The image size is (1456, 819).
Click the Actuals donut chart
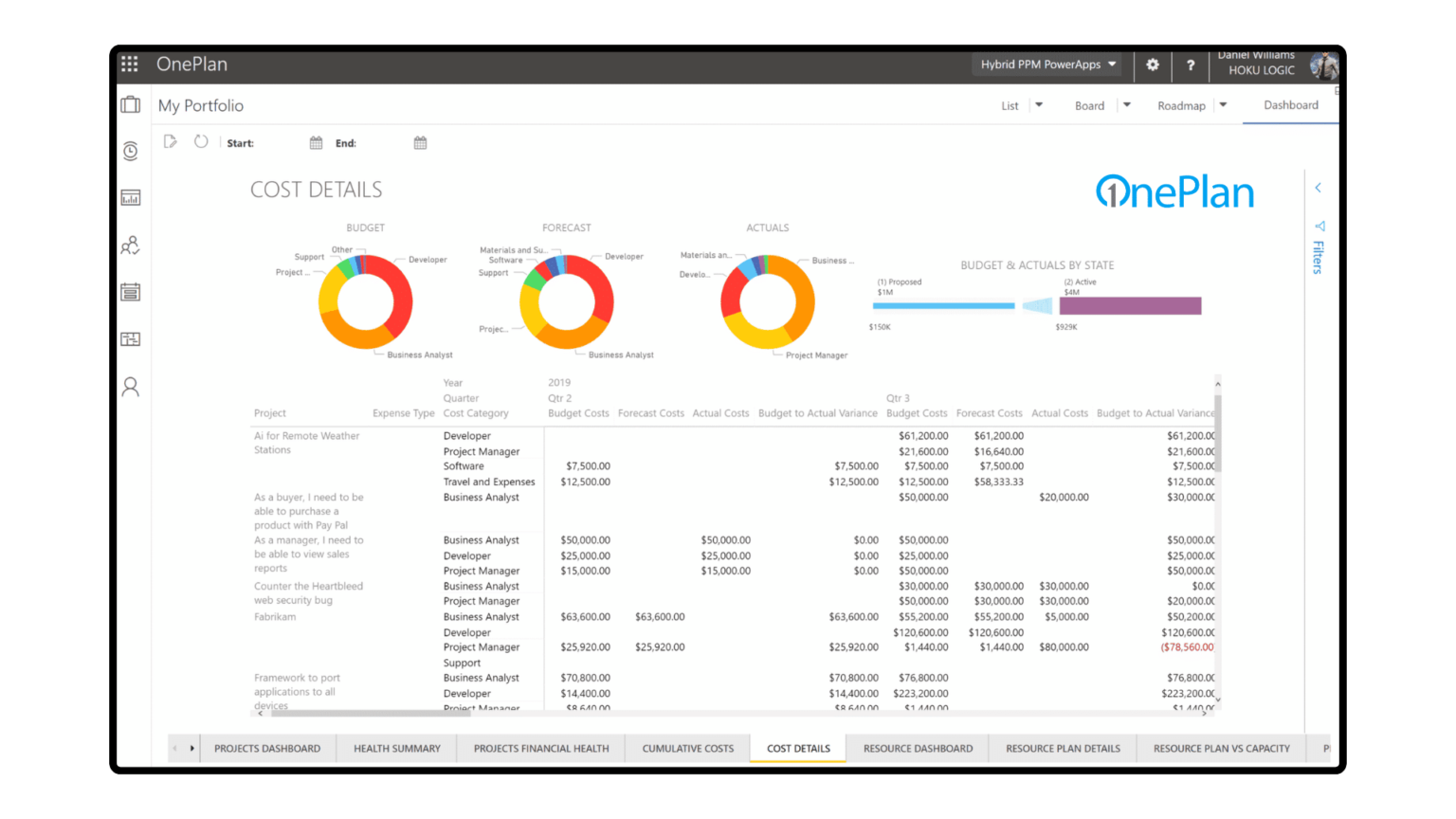pos(767,302)
